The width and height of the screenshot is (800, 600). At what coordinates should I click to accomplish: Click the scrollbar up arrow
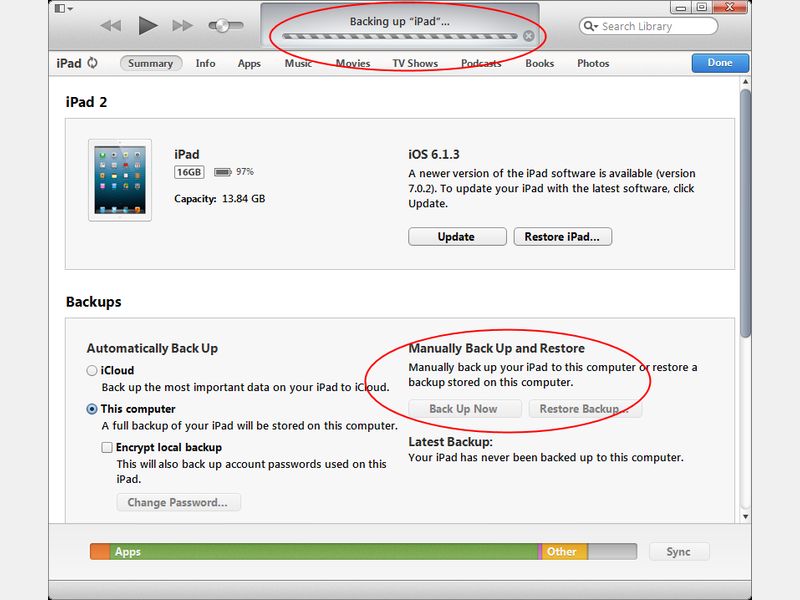[745, 82]
